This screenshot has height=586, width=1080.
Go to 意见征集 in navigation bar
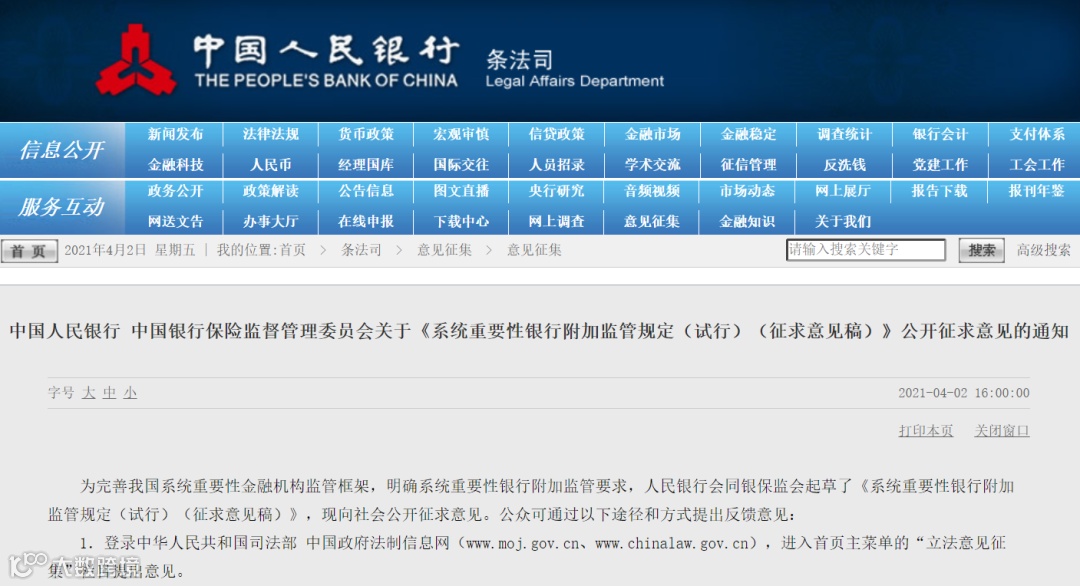[x=652, y=221]
